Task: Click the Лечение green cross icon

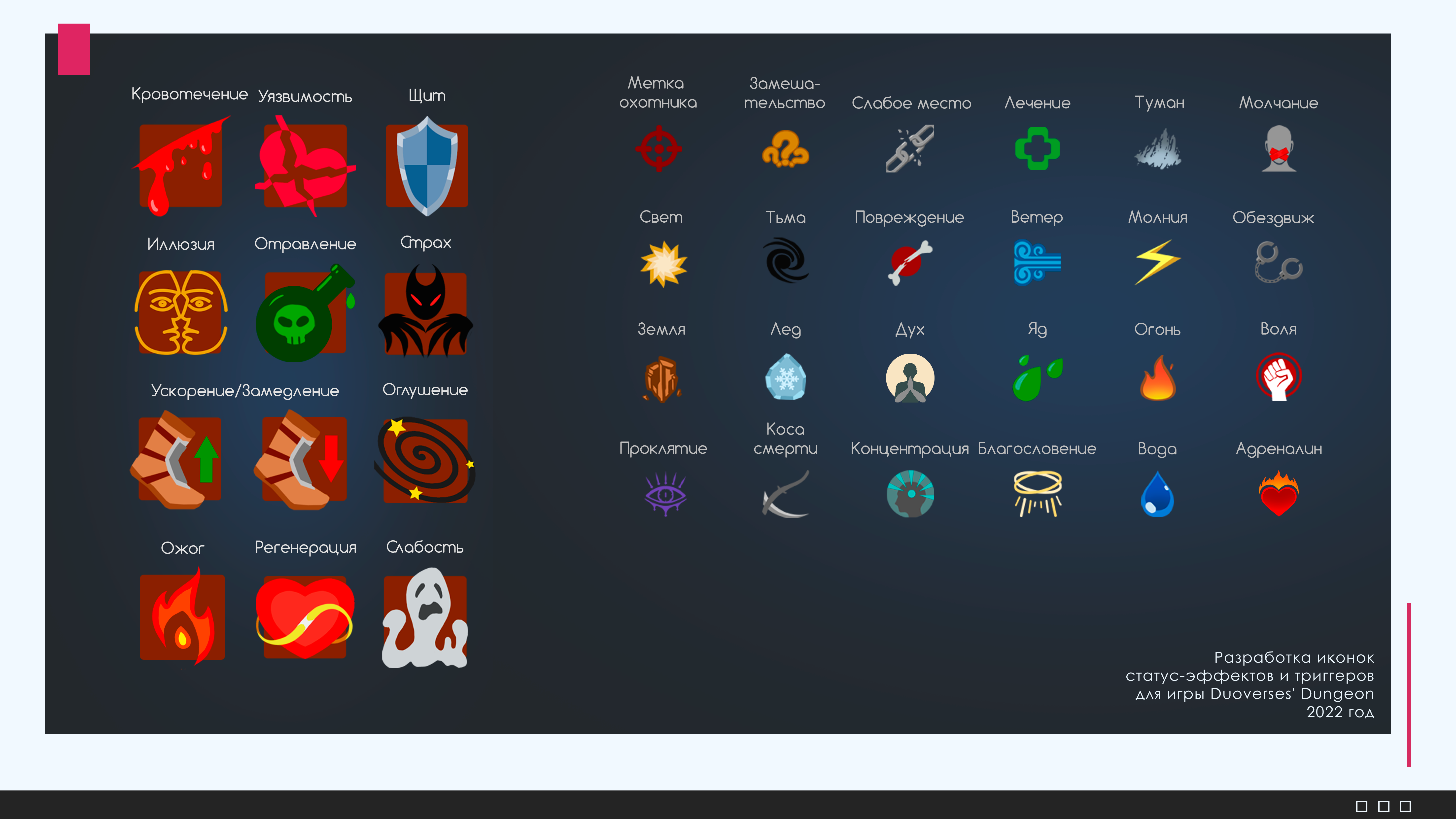Action: click(1037, 149)
